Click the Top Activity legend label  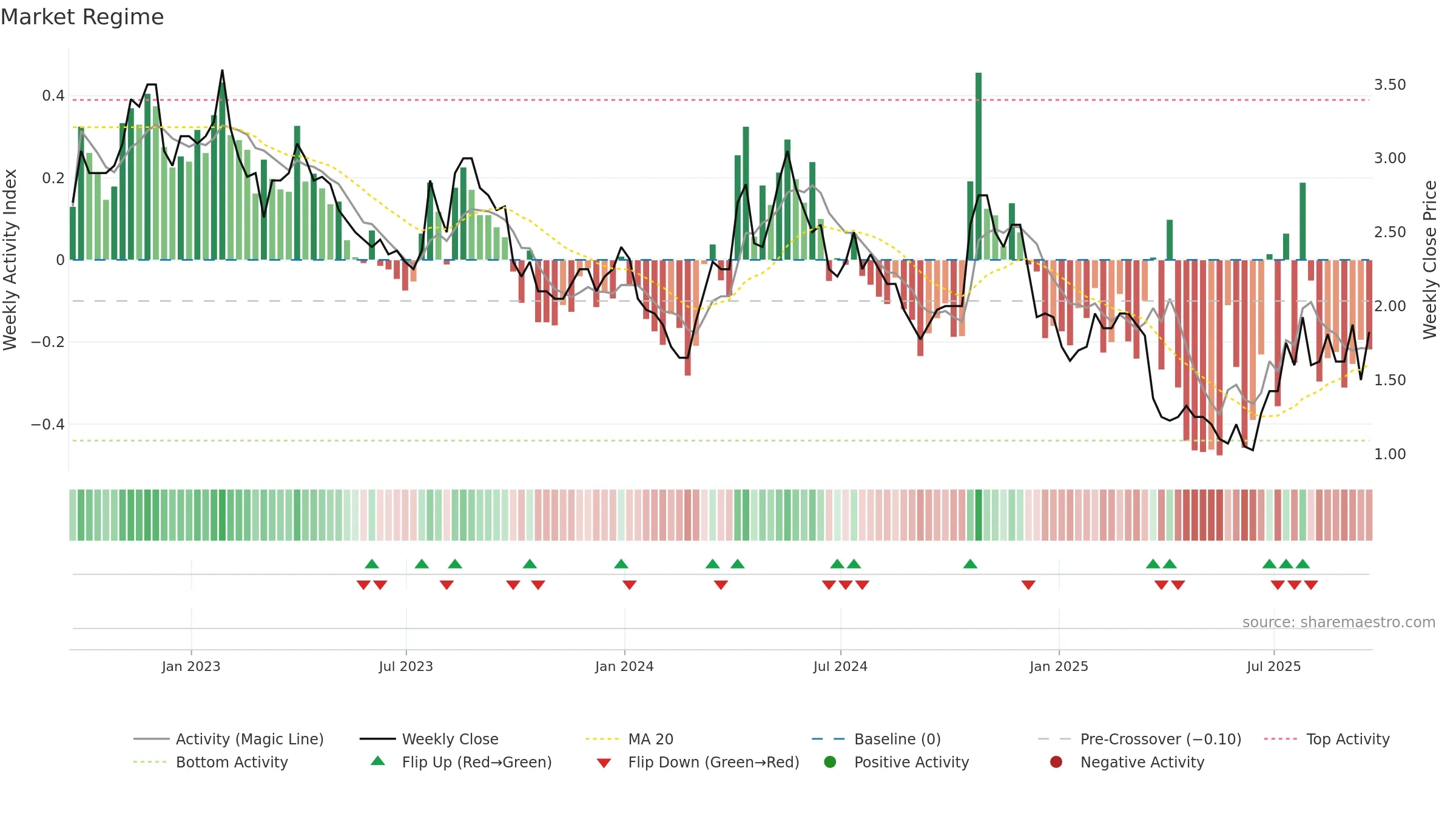(x=1348, y=739)
